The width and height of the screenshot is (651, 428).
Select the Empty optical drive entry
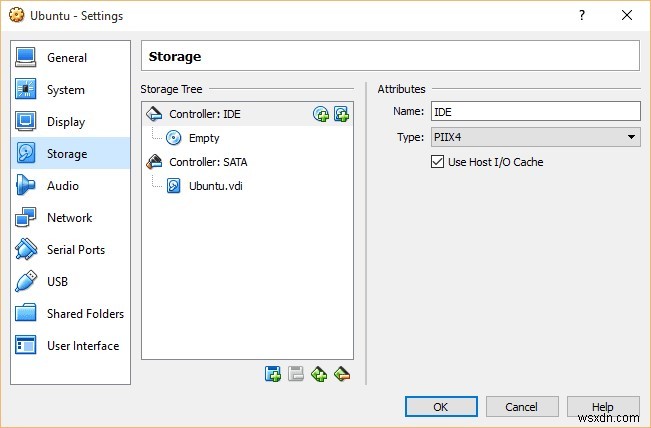point(203,138)
